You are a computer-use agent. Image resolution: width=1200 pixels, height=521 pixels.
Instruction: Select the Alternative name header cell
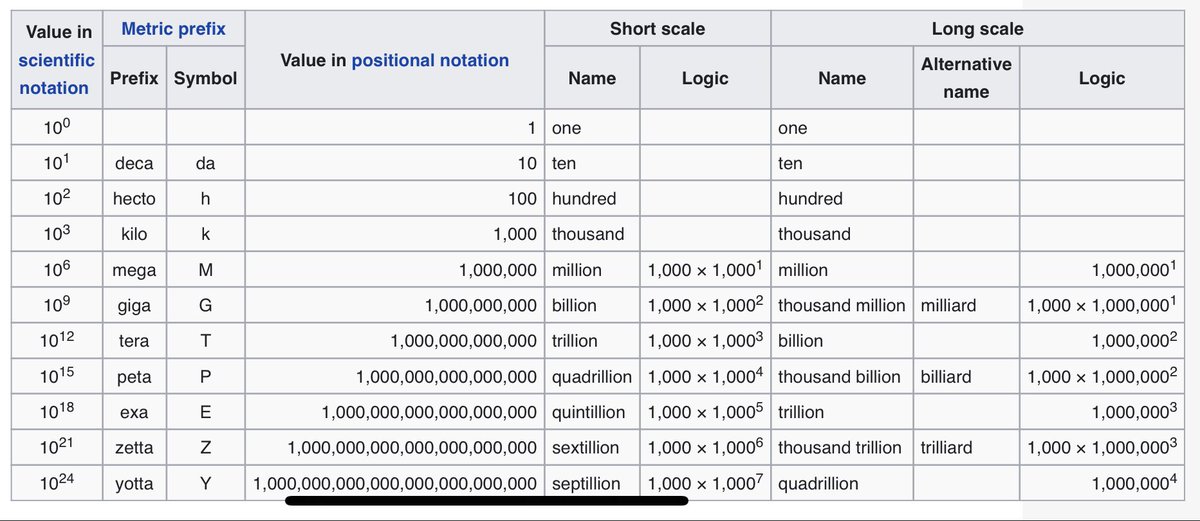pyautogui.click(x=966, y=77)
